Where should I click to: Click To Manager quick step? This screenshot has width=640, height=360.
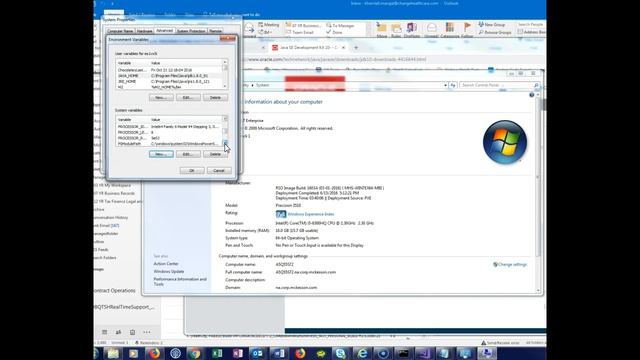(340, 25)
